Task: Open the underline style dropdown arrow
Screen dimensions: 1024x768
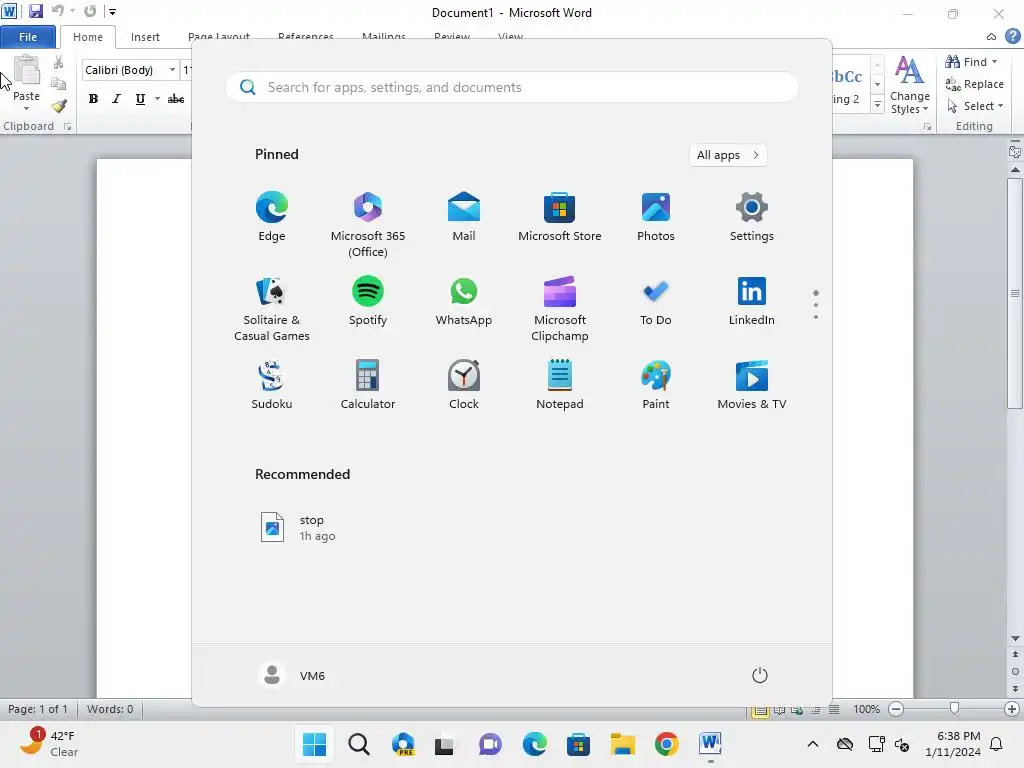Action: point(157,99)
